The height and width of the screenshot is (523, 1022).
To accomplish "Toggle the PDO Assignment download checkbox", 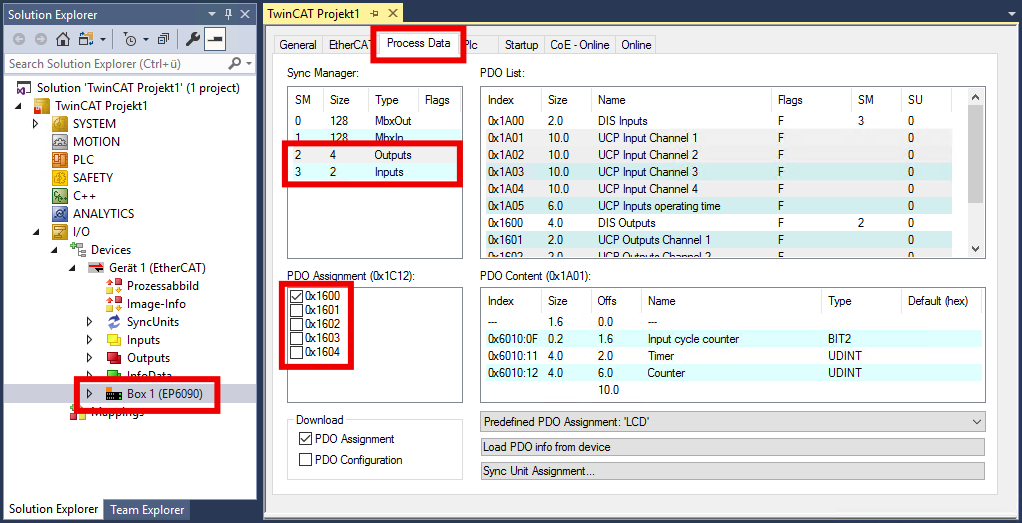I will click(304, 439).
